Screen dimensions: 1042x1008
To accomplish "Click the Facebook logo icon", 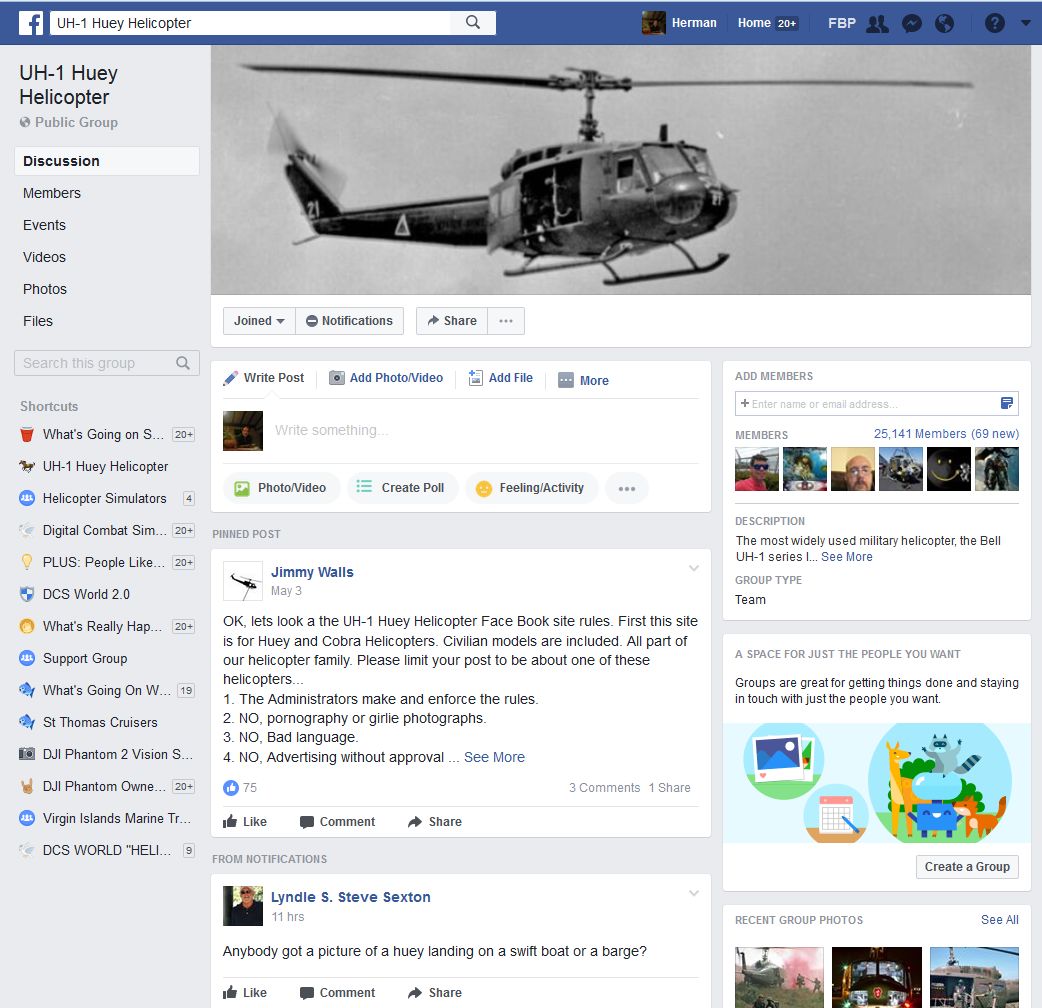I will pos(31,23).
